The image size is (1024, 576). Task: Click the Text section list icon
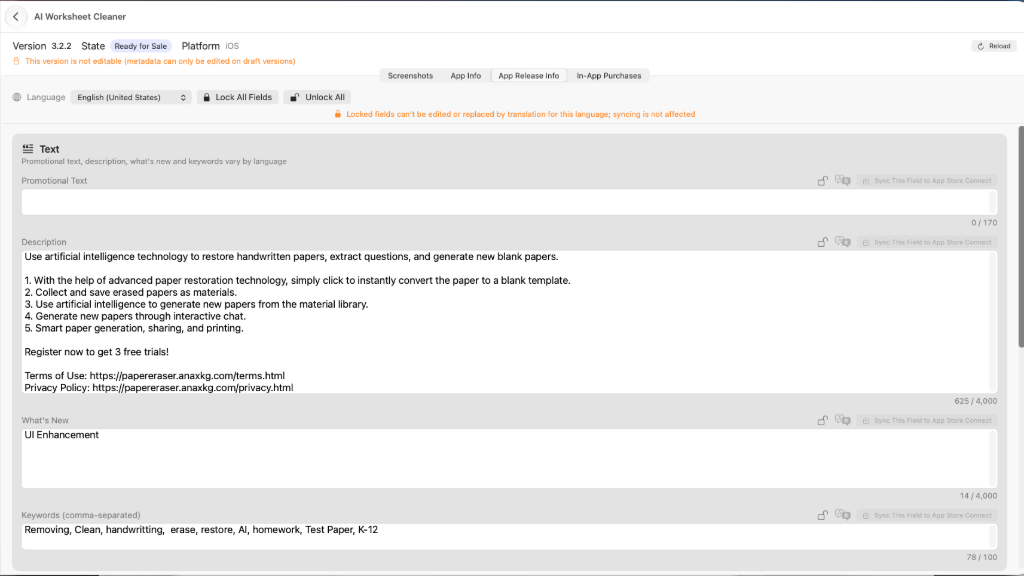coord(27,149)
